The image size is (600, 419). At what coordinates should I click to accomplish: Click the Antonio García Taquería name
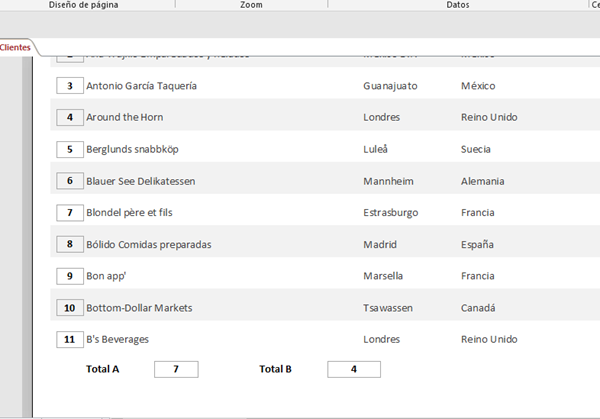(141, 86)
